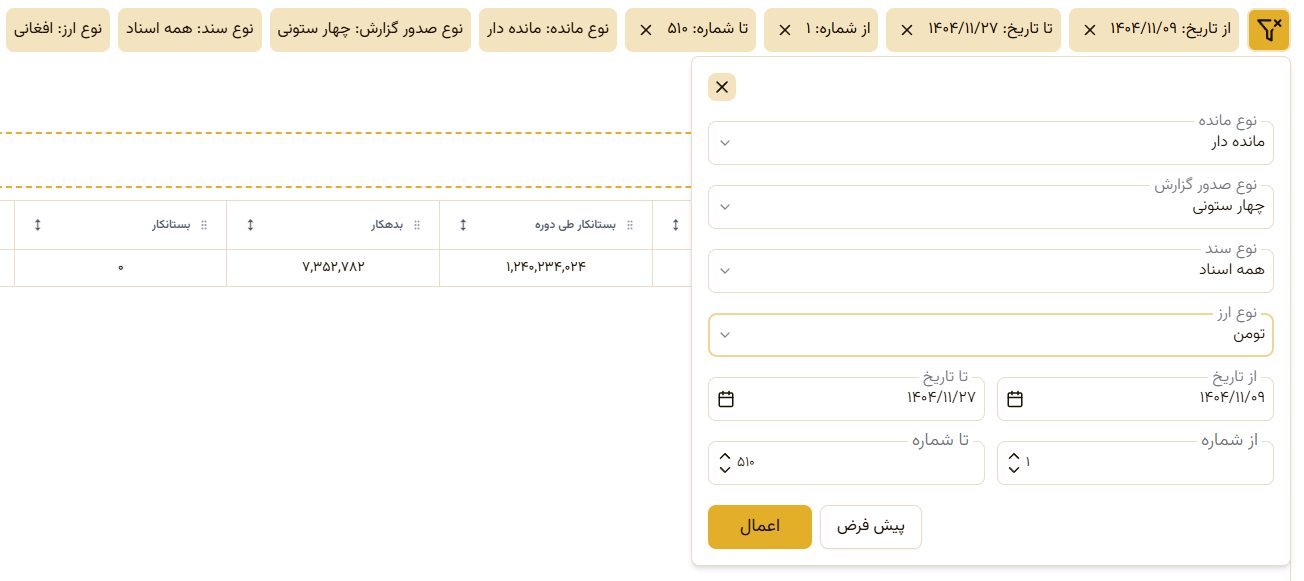Remove the تا تاریخ filter chip

point(907,30)
